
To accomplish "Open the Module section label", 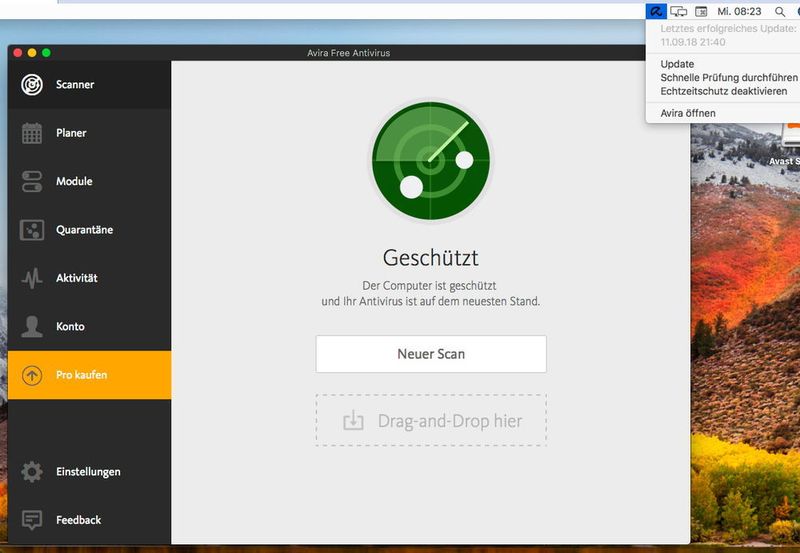I will pos(74,182).
